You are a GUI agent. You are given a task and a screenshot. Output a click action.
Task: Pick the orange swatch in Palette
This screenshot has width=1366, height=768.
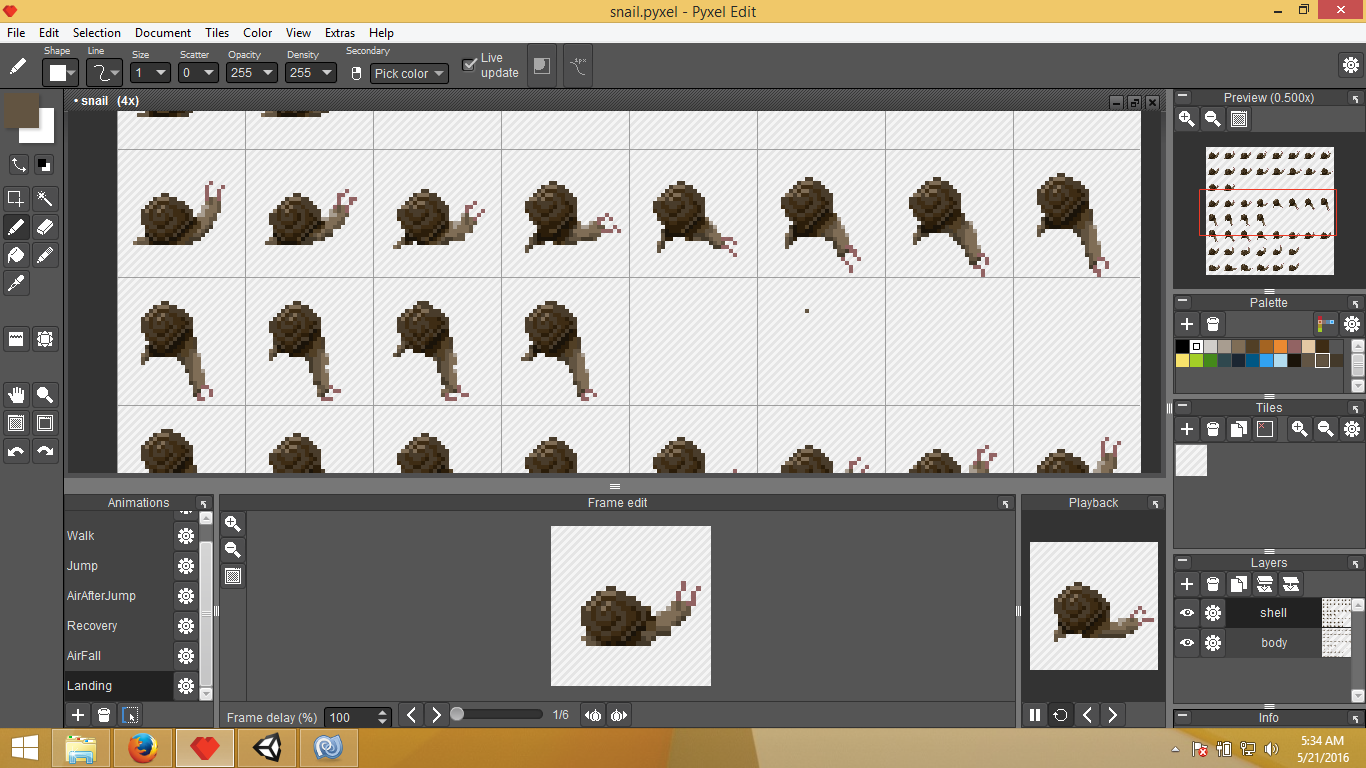click(1281, 346)
